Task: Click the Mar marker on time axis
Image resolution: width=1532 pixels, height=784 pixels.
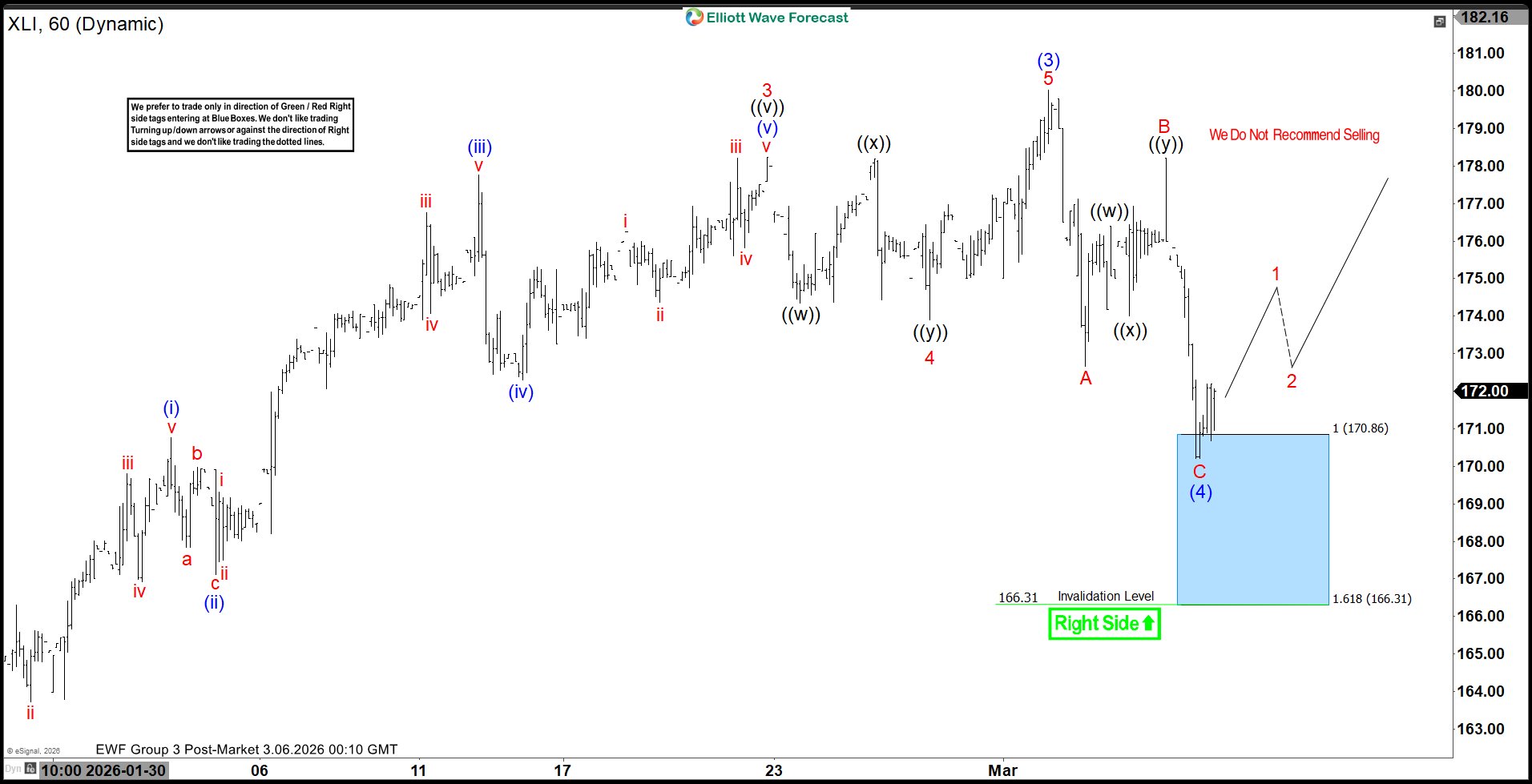Action: (x=1002, y=770)
